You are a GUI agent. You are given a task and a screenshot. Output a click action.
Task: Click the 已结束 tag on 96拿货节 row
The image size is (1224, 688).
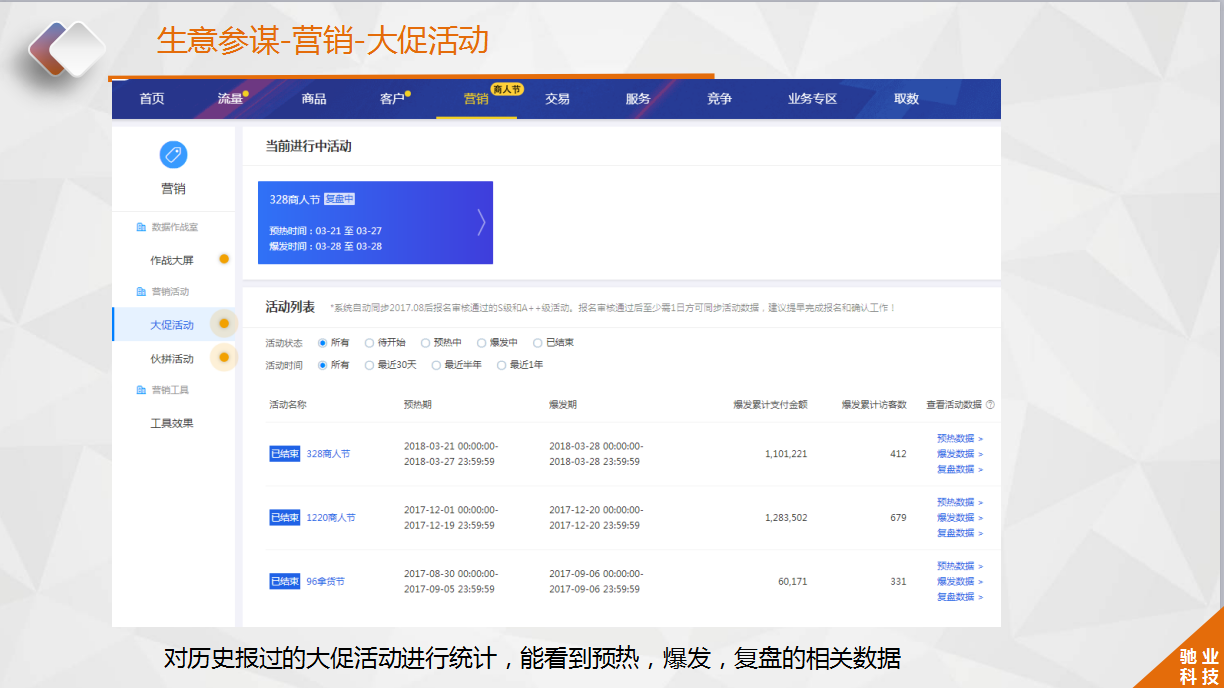click(285, 582)
